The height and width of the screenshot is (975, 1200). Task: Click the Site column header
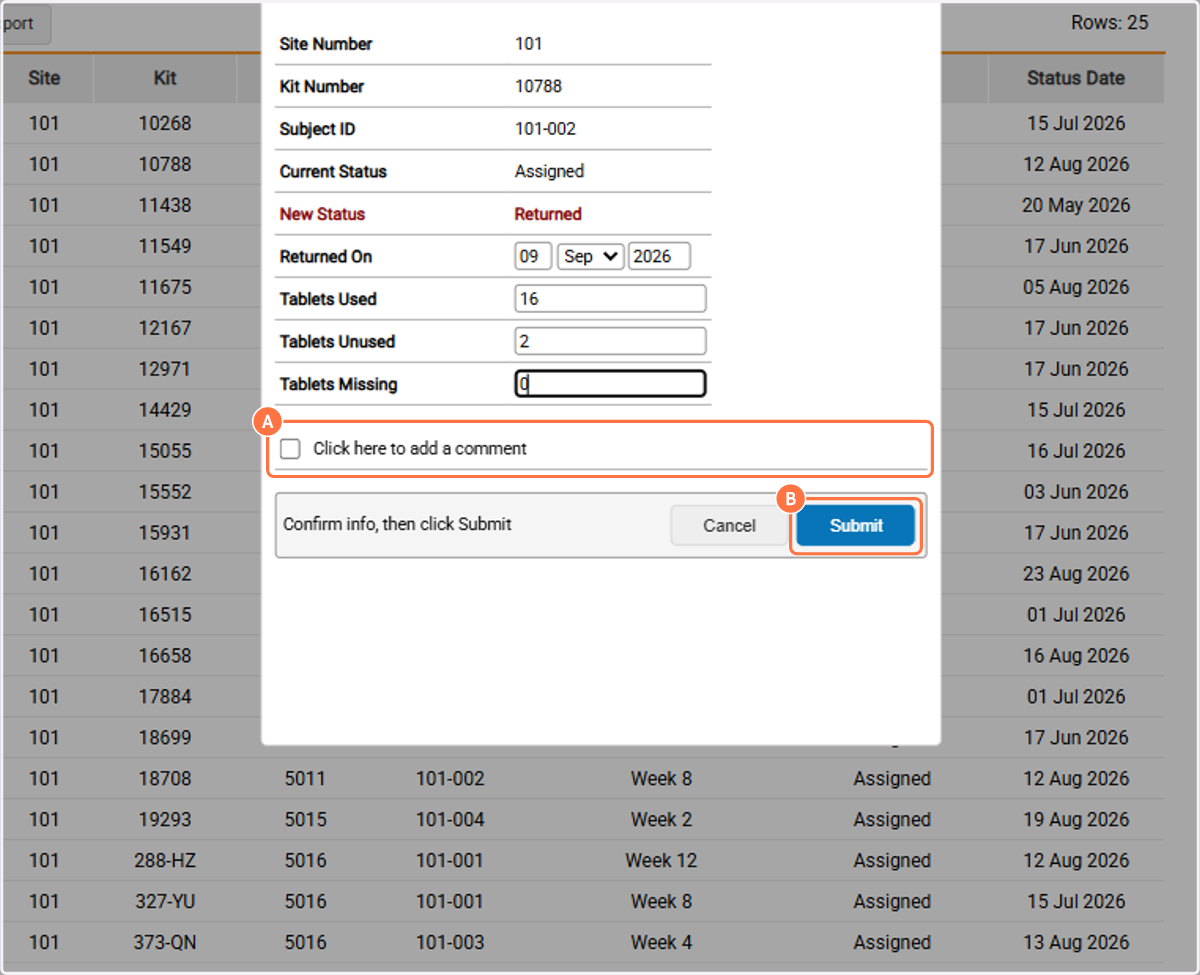44,78
